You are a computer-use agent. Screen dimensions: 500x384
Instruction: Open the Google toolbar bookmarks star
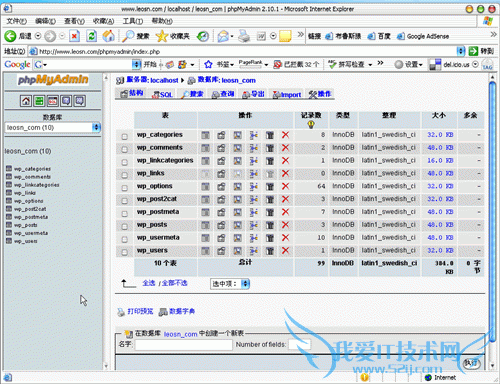click(x=208, y=64)
